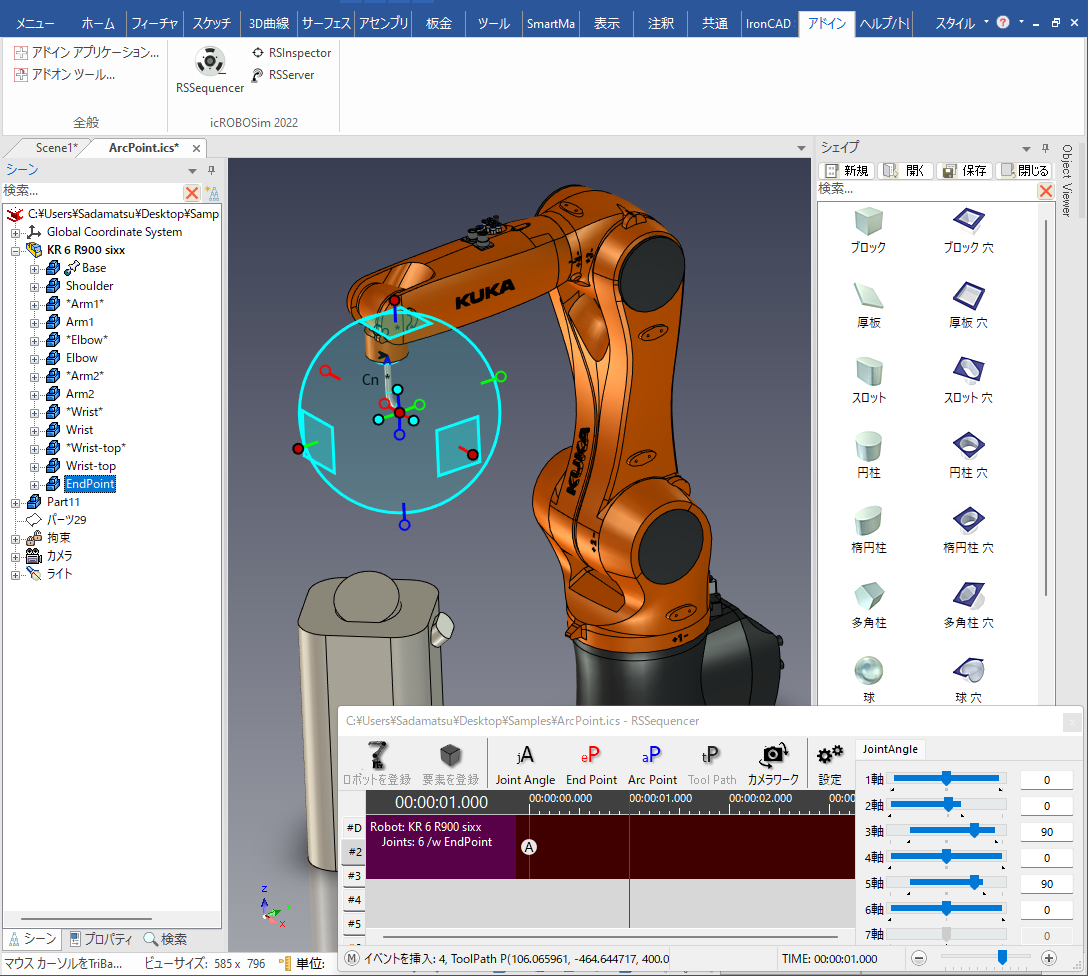Launch RSInspector from the ribbon
Viewport: 1088px width, 976px height.
click(x=291, y=52)
